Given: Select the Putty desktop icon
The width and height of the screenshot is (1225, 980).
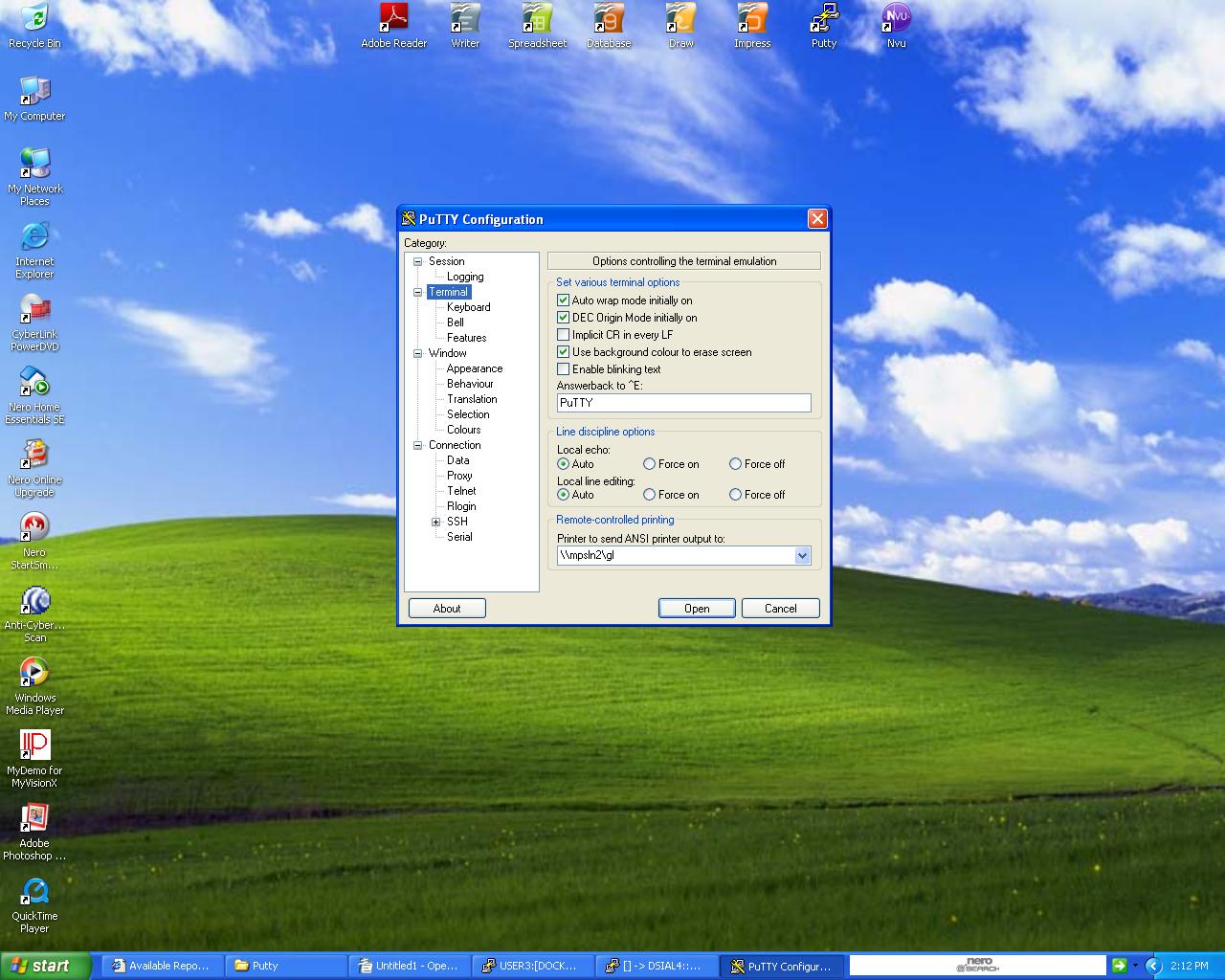Looking at the screenshot, I should [824, 26].
